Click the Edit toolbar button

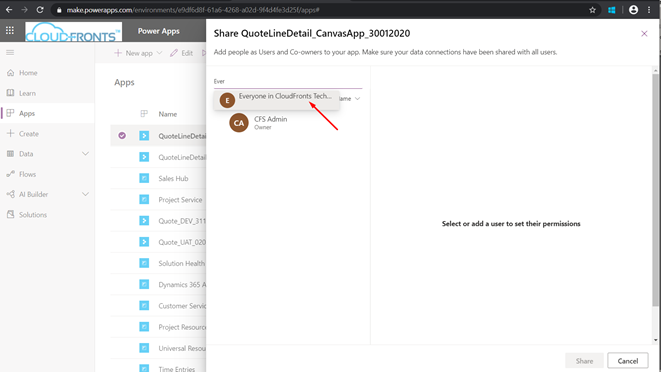point(182,53)
